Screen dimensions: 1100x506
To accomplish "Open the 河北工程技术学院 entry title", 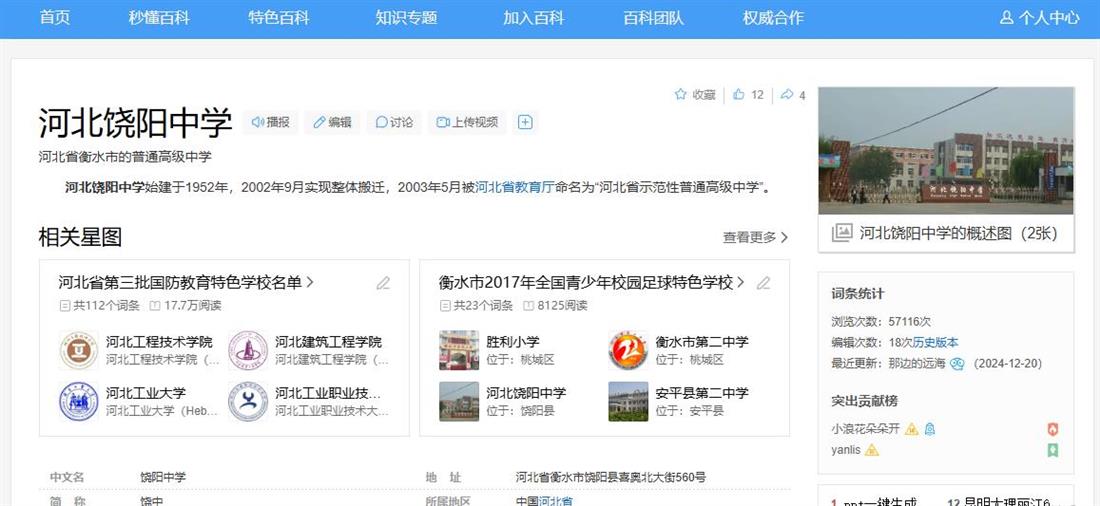I will [x=159, y=342].
